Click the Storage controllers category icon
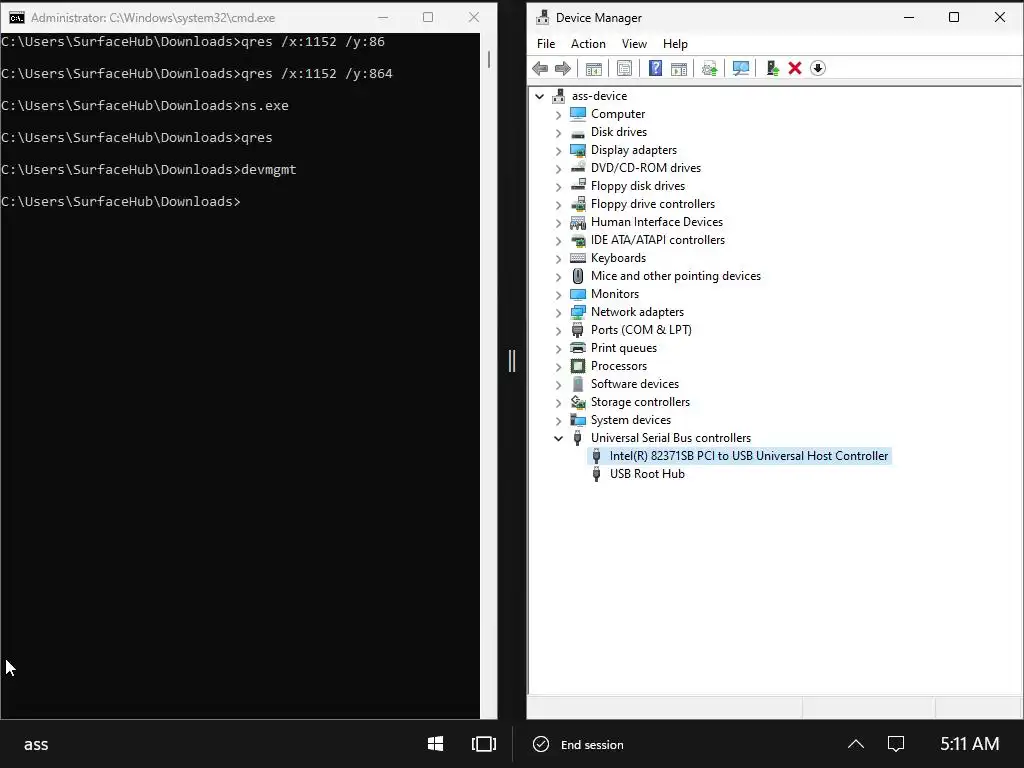Image resolution: width=1024 pixels, height=768 pixels. [x=578, y=402]
